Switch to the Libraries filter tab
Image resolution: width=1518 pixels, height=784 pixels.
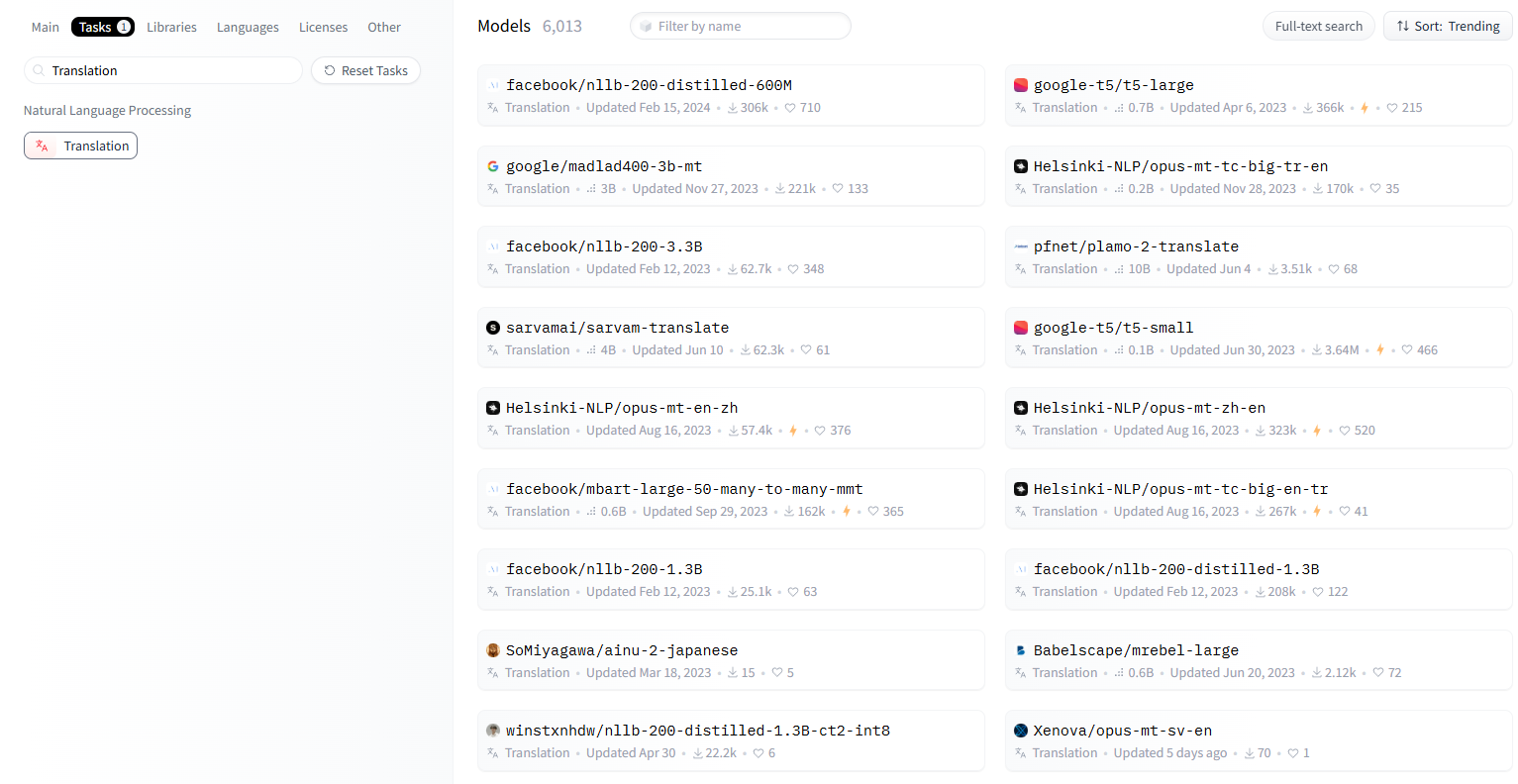coord(171,27)
